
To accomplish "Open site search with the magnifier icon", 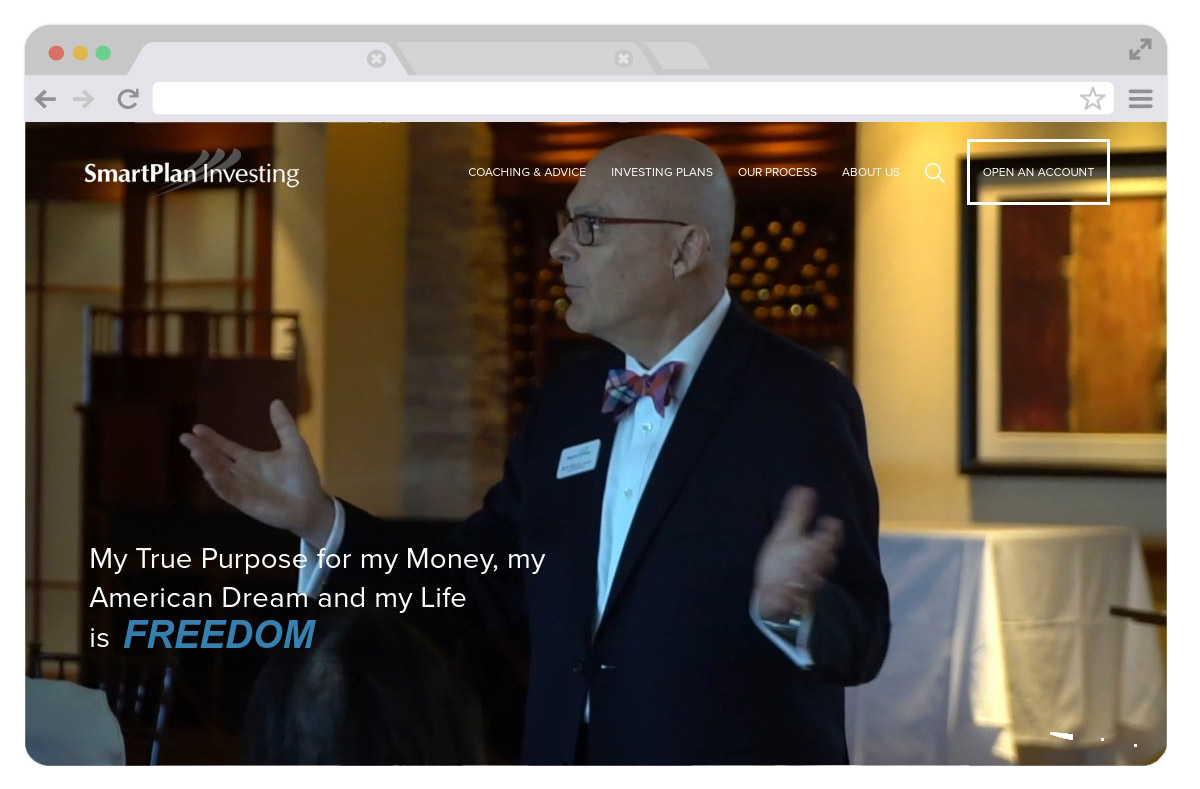I will (935, 173).
